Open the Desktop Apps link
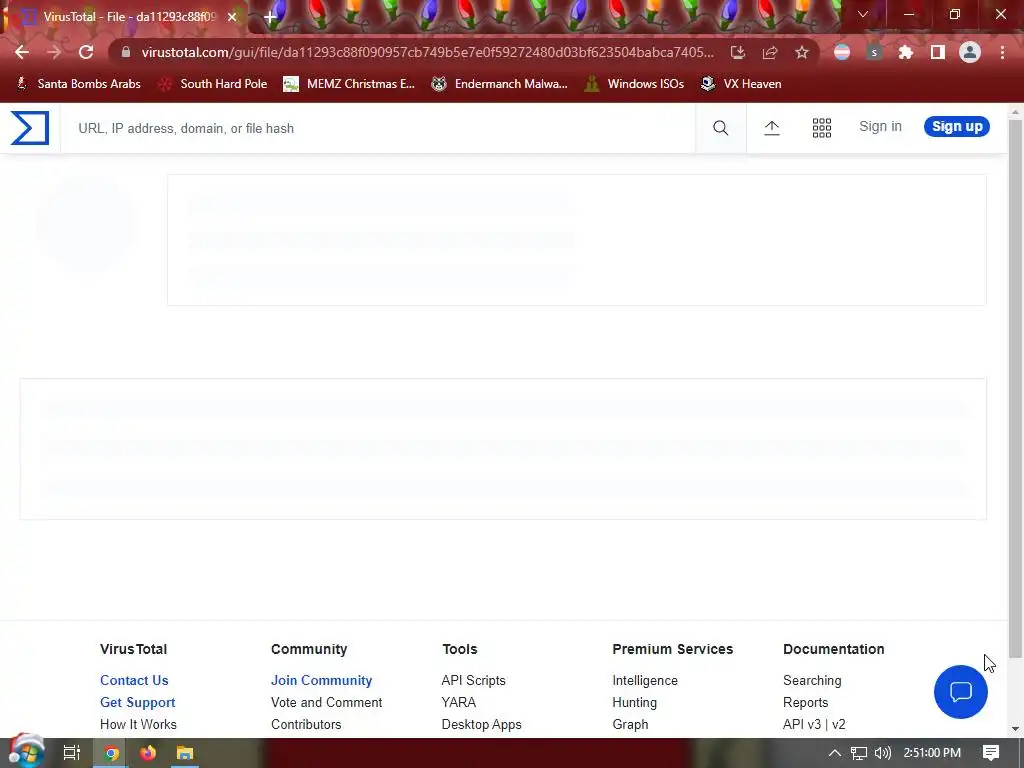 (481, 725)
